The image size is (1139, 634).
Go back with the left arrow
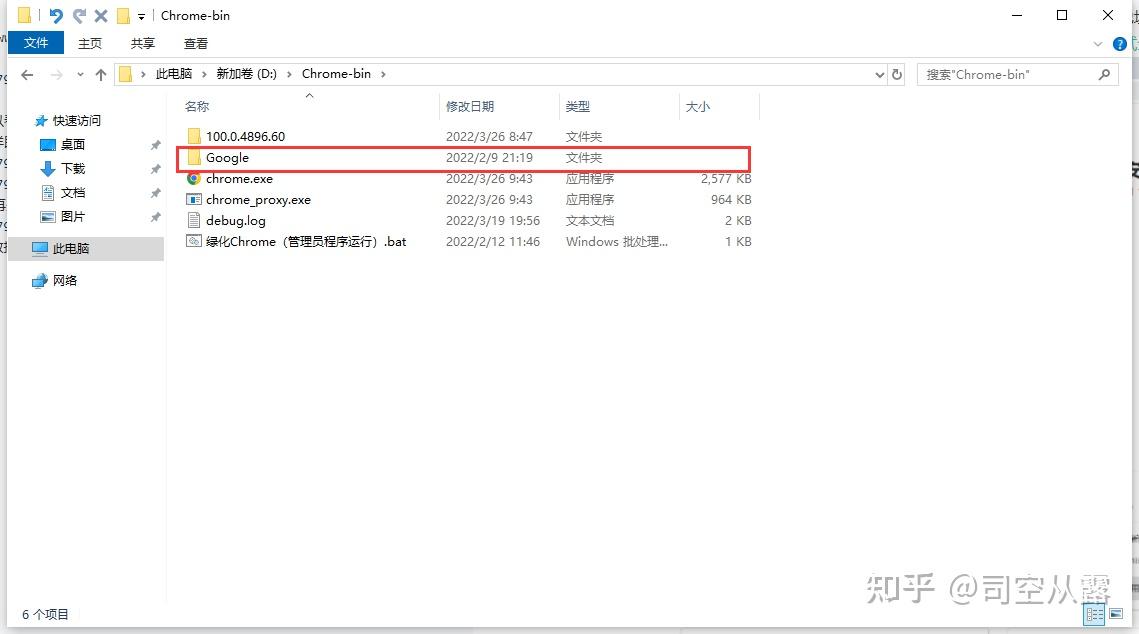coord(28,74)
